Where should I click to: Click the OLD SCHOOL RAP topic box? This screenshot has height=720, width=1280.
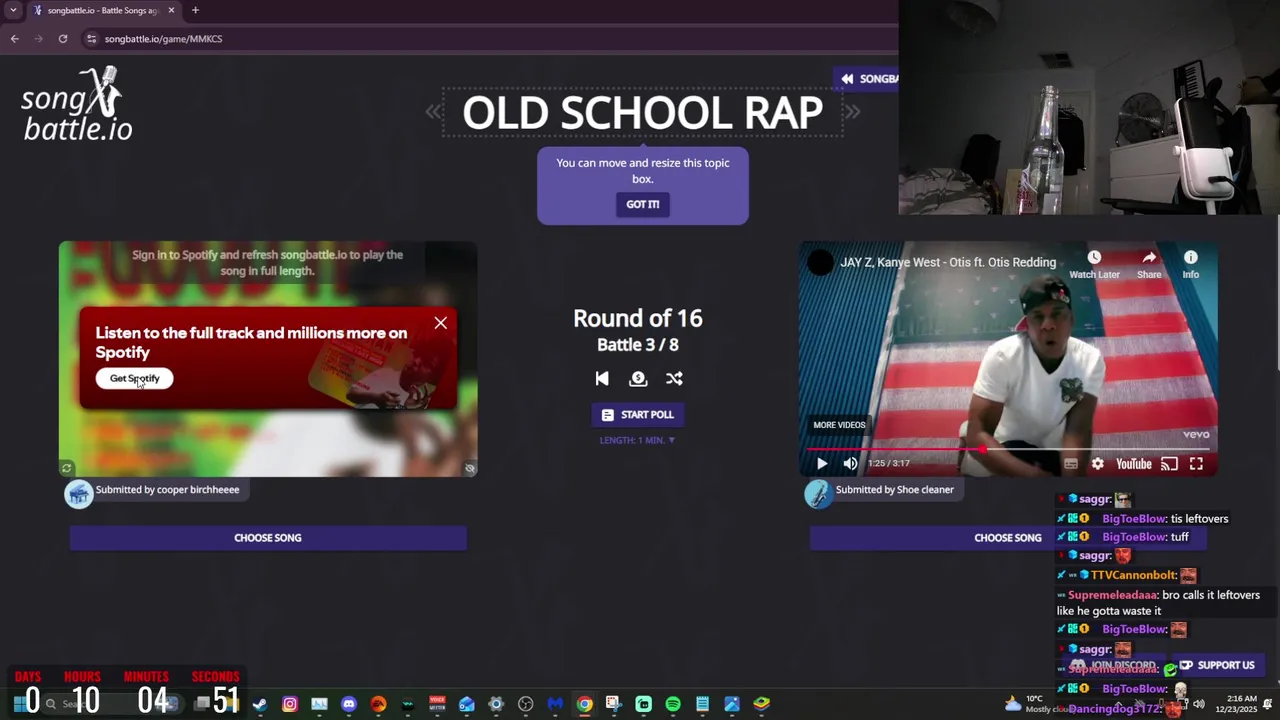point(642,113)
